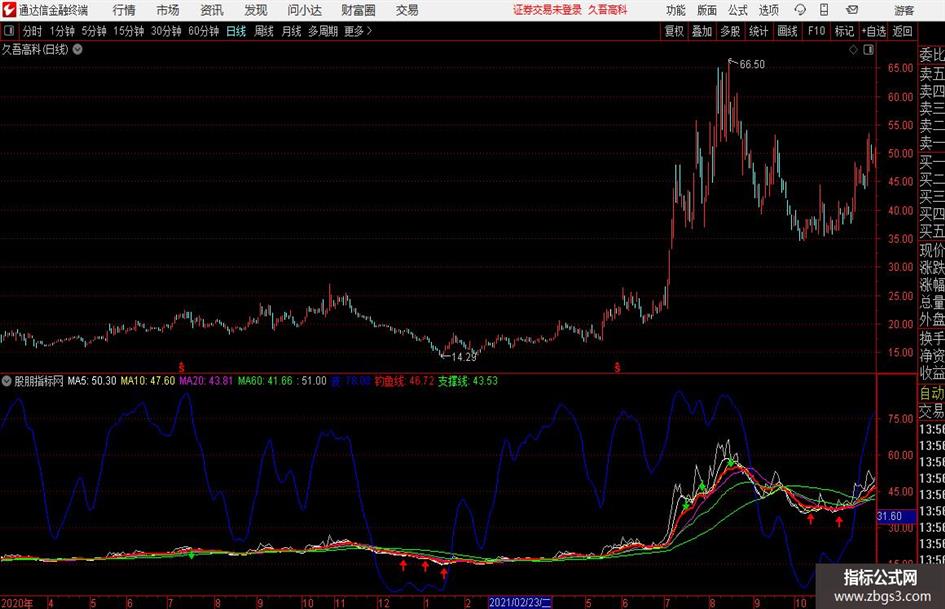Open the mobile phone icon
Screen dimensions: 945x609
(x=824, y=10)
